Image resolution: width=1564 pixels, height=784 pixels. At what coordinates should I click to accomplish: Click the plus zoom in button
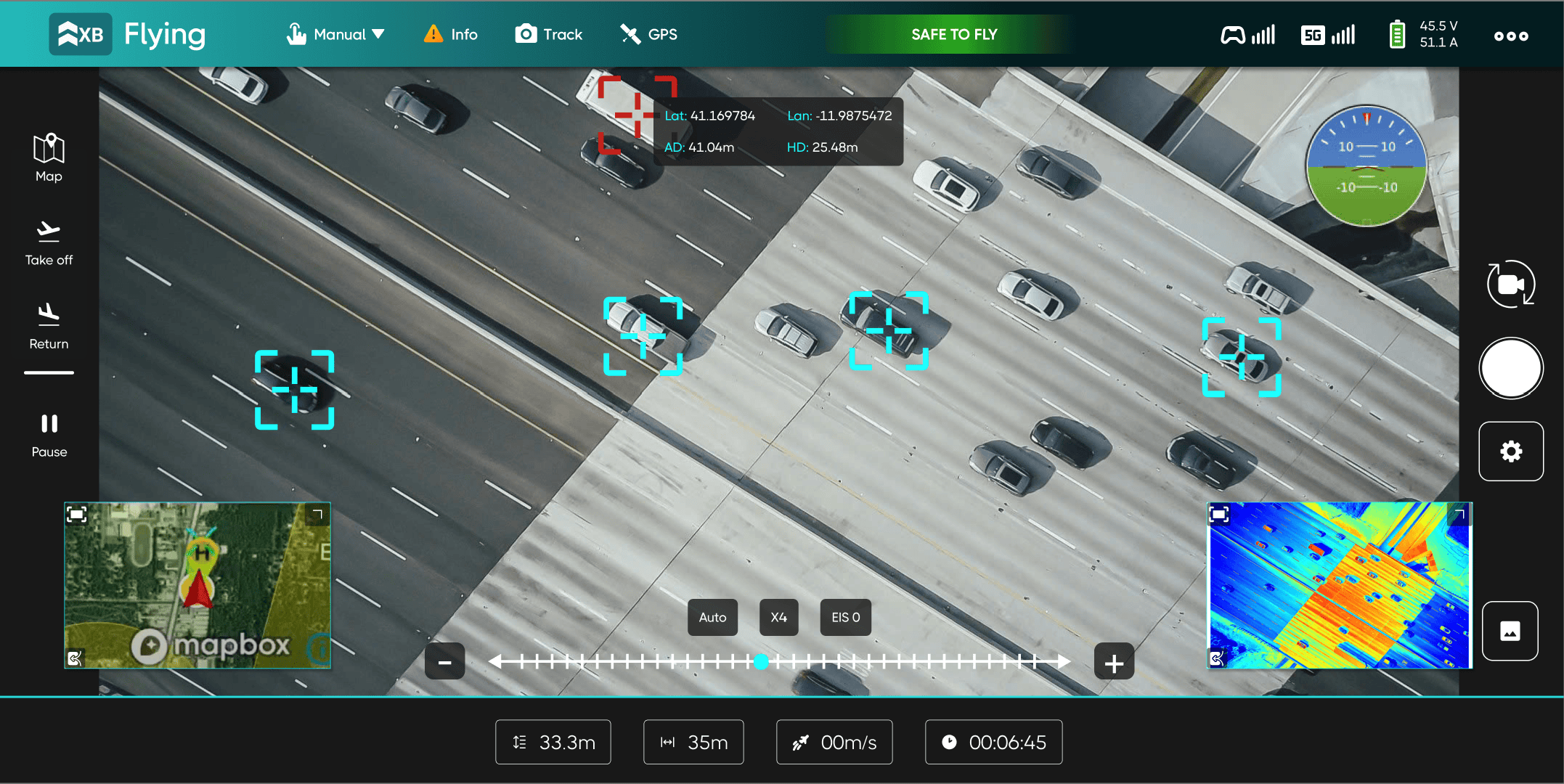pyautogui.click(x=1114, y=662)
